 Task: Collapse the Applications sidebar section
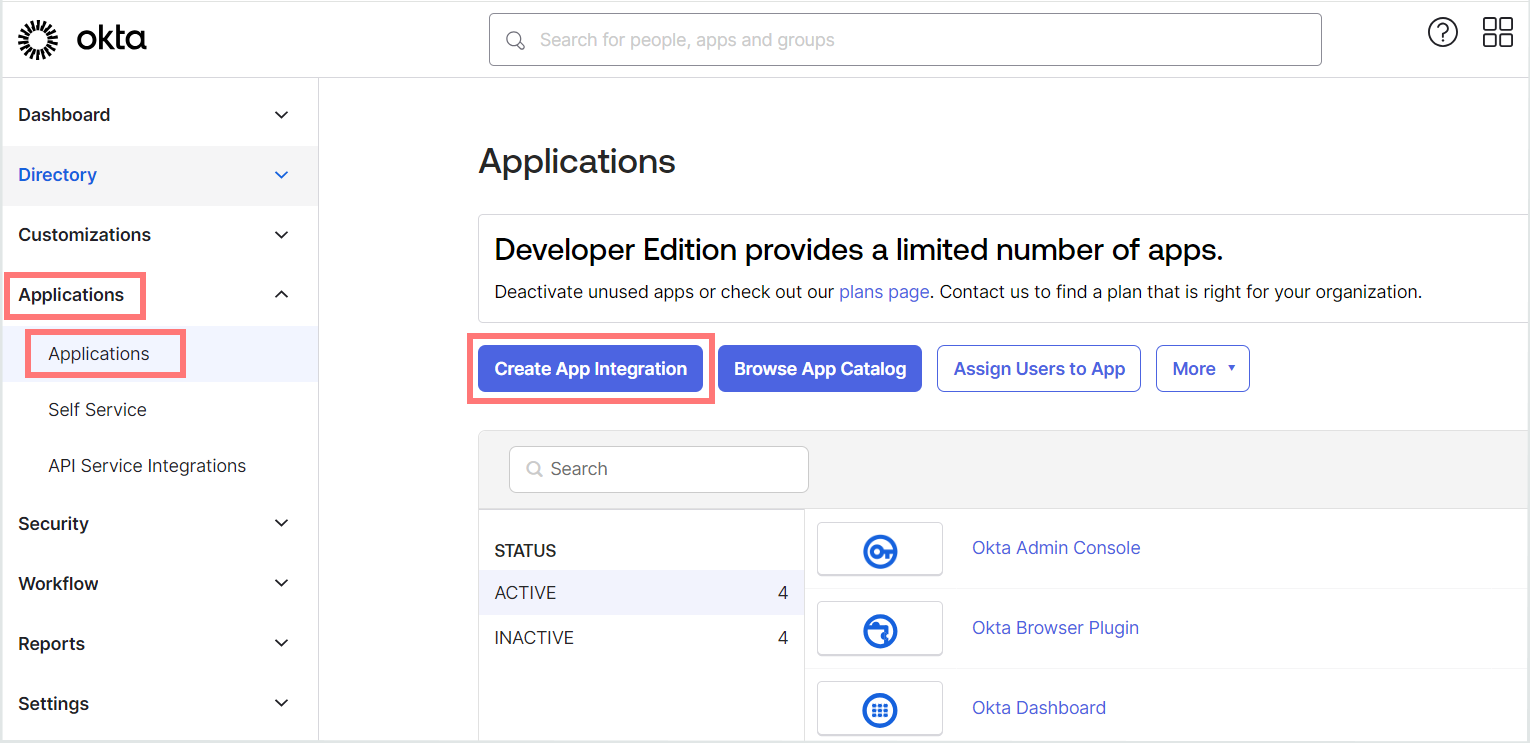282,295
